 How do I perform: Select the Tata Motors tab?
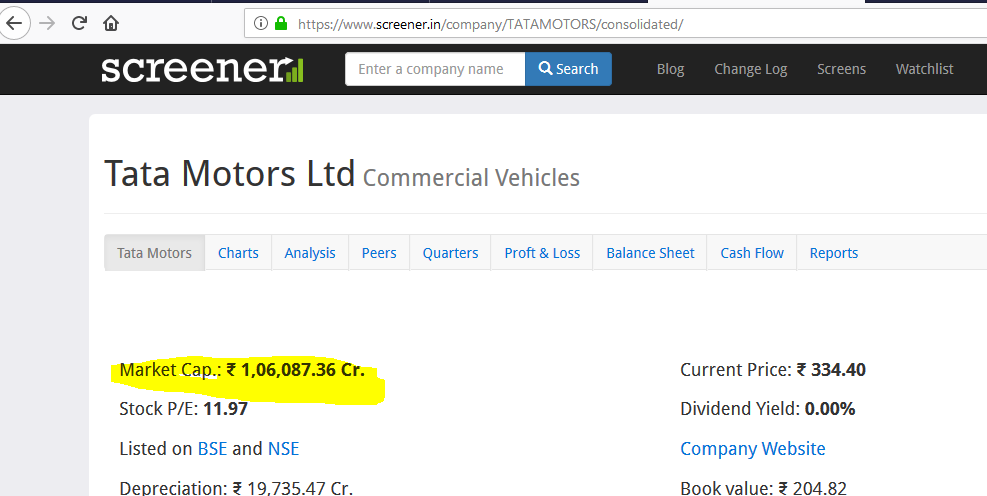tap(154, 253)
